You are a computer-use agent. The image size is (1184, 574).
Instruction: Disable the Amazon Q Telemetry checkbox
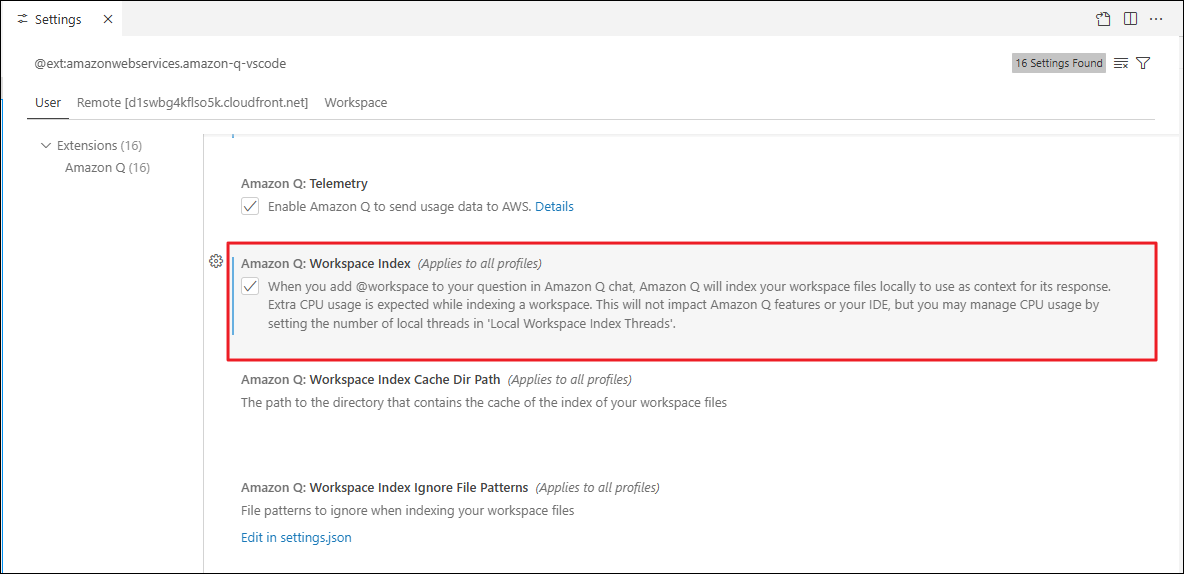point(250,206)
